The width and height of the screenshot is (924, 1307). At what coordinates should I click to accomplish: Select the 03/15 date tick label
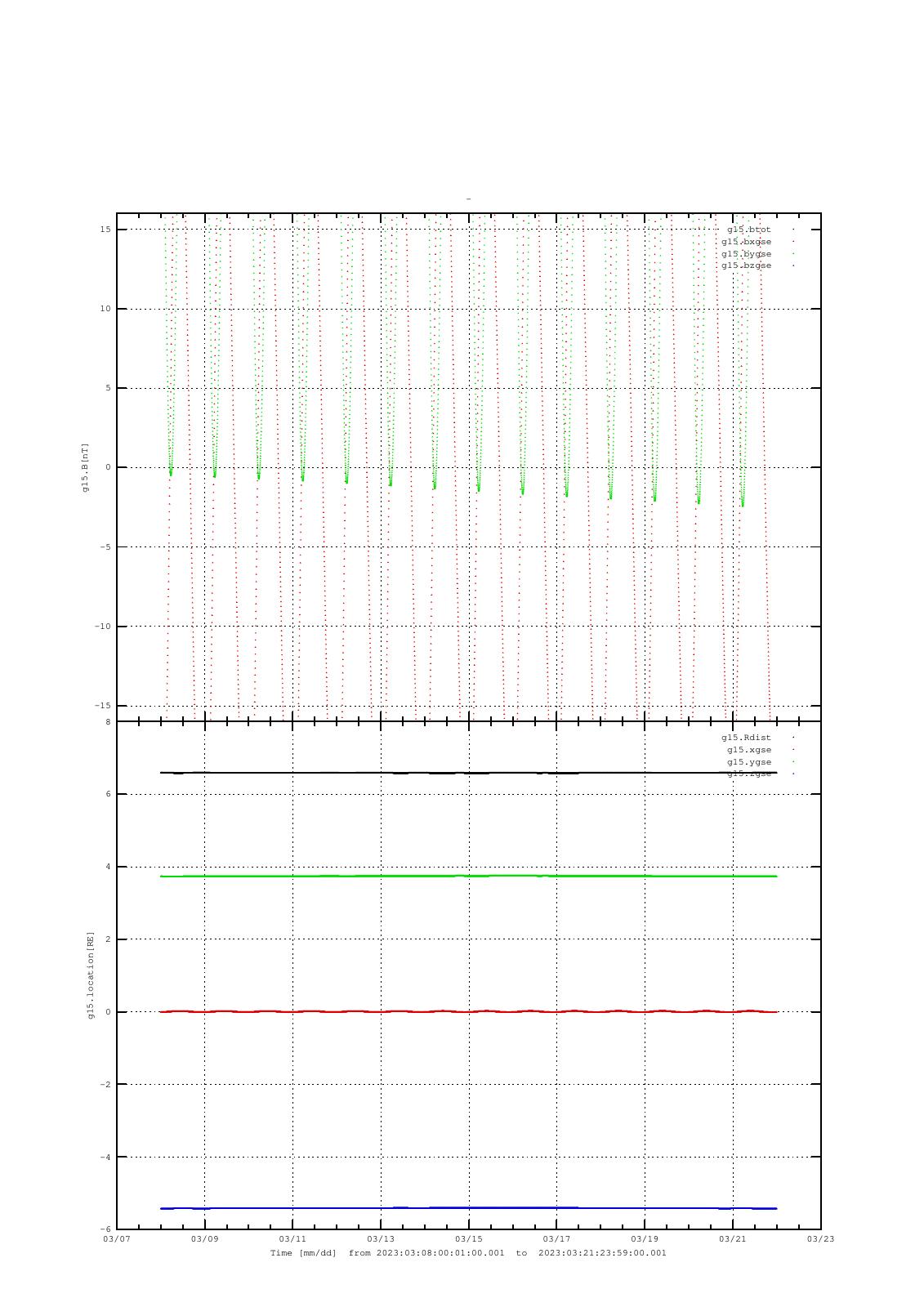pyautogui.click(x=469, y=1239)
